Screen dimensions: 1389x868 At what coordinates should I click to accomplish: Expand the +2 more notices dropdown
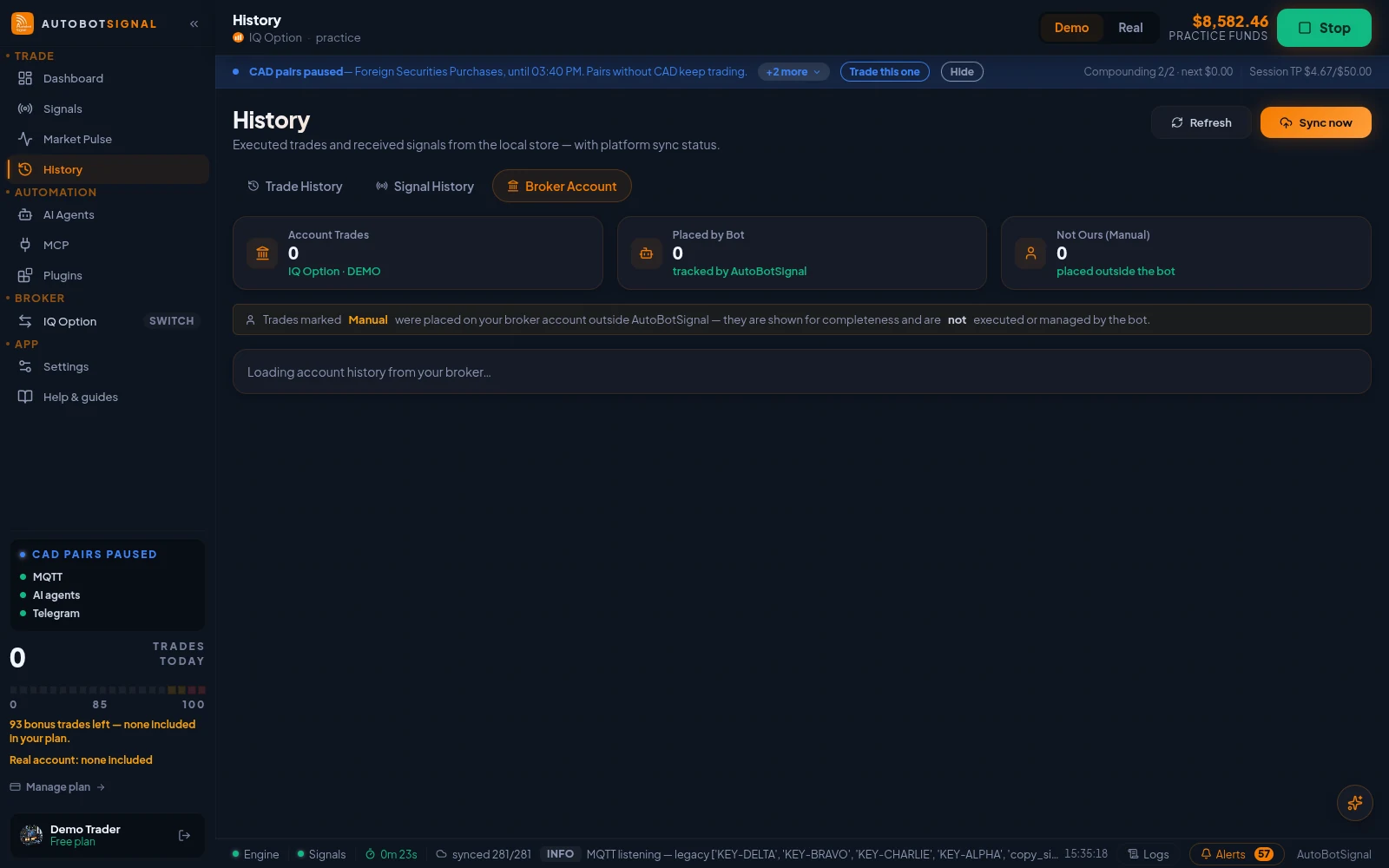coord(793,72)
